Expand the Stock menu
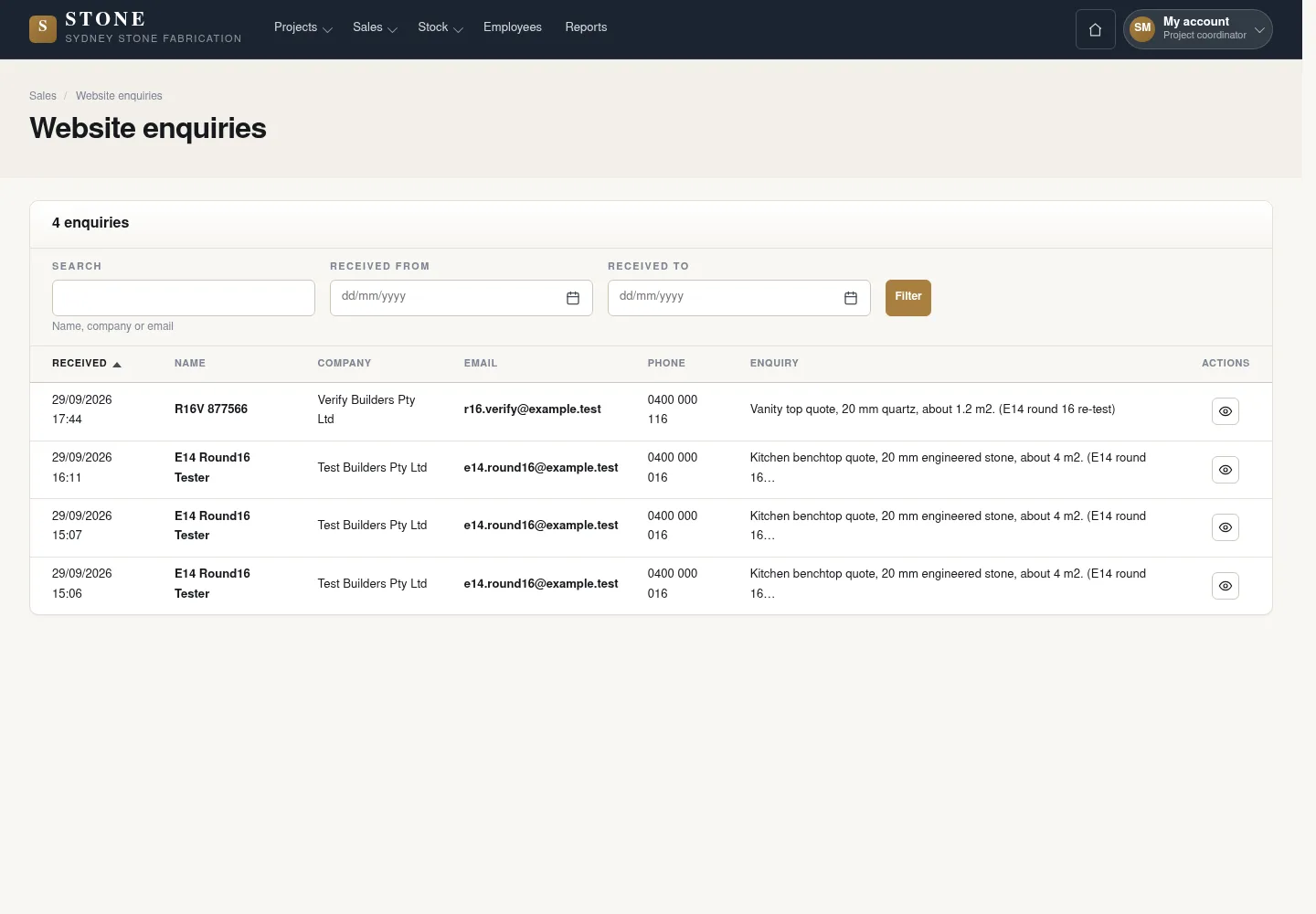1316x914 pixels. (x=440, y=27)
